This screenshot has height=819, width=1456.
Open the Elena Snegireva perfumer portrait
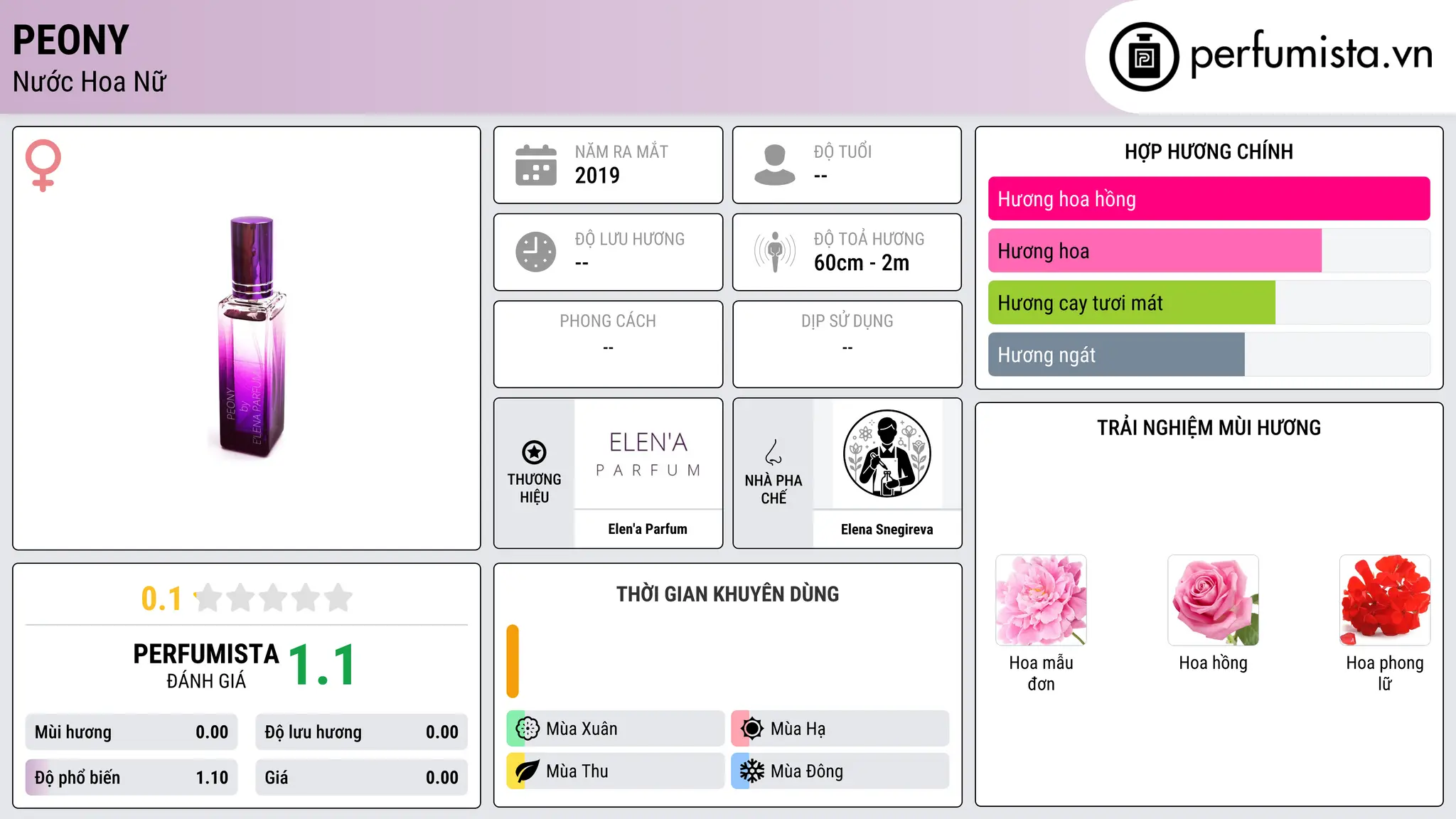[887, 454]
